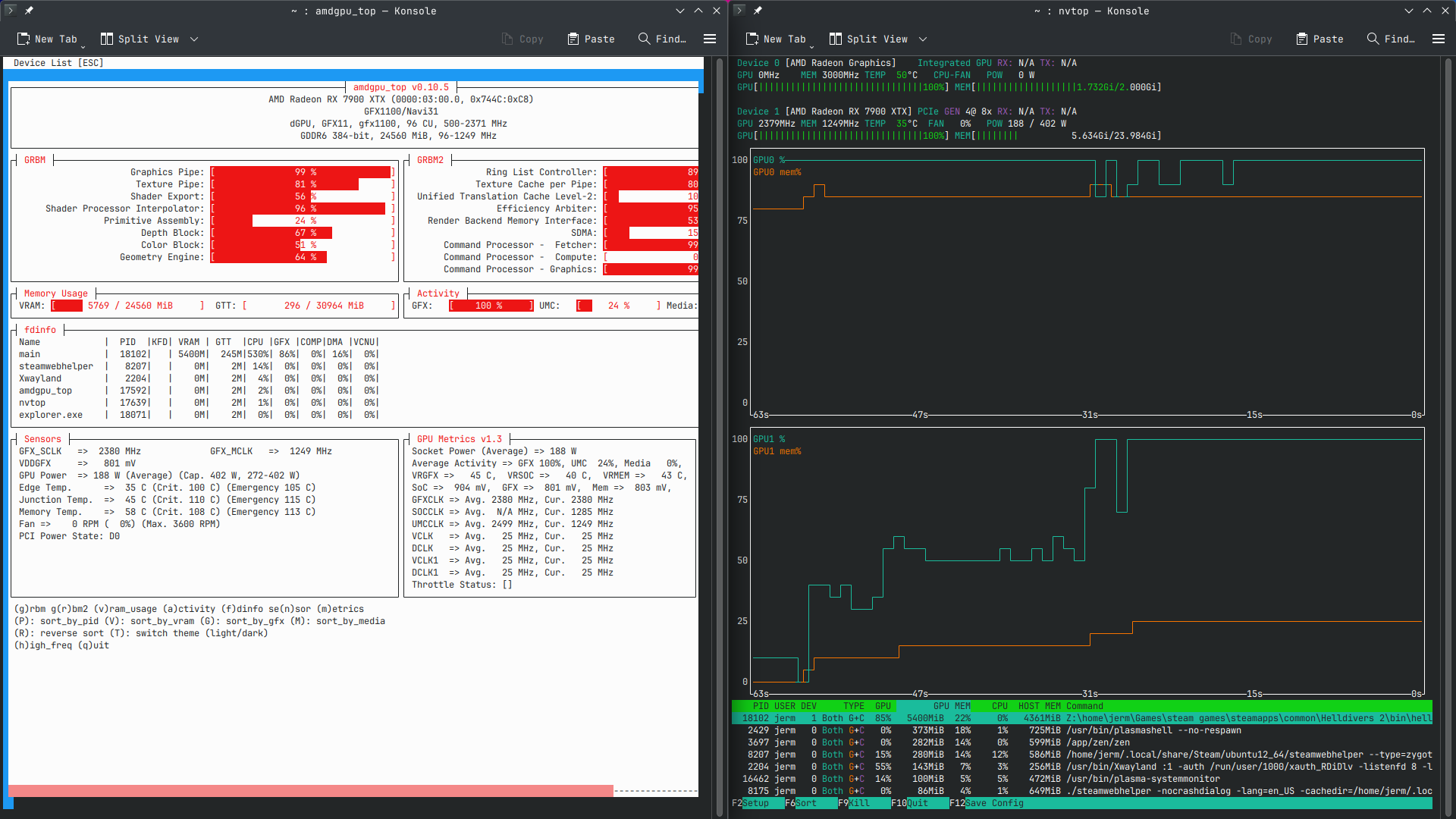Open Find in nvtop Konsole toolbar
1456x819 pixels.
(1391, 39)
